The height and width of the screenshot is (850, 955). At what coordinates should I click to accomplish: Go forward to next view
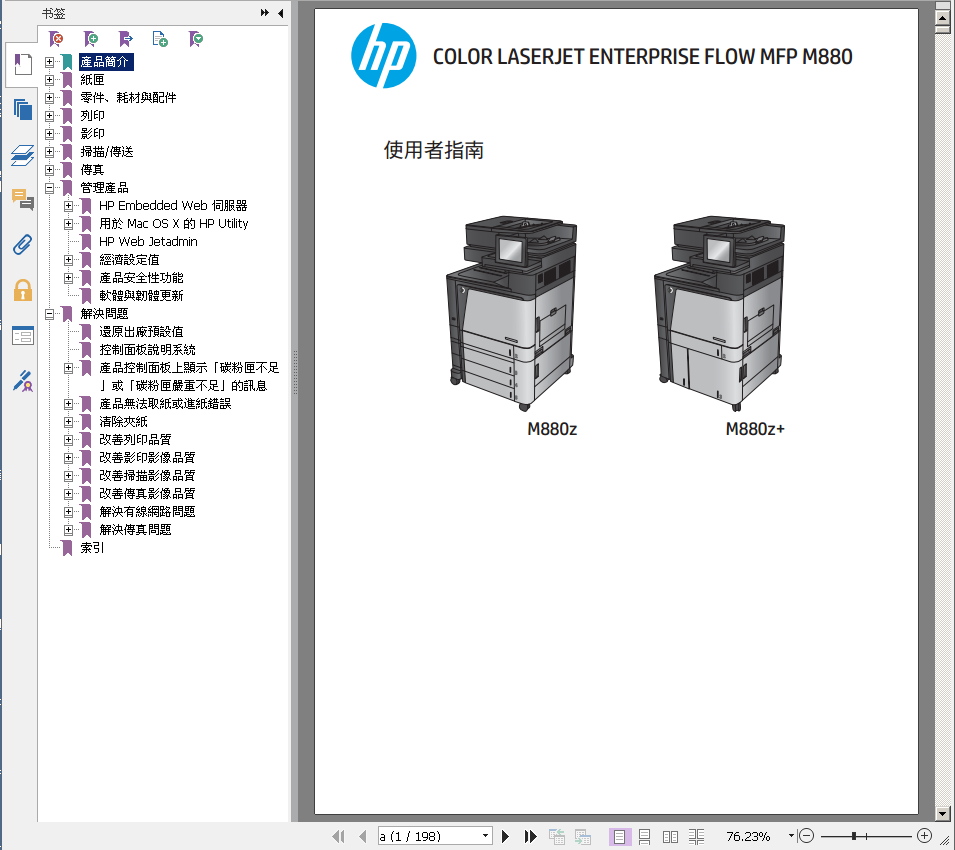(582, 837)
